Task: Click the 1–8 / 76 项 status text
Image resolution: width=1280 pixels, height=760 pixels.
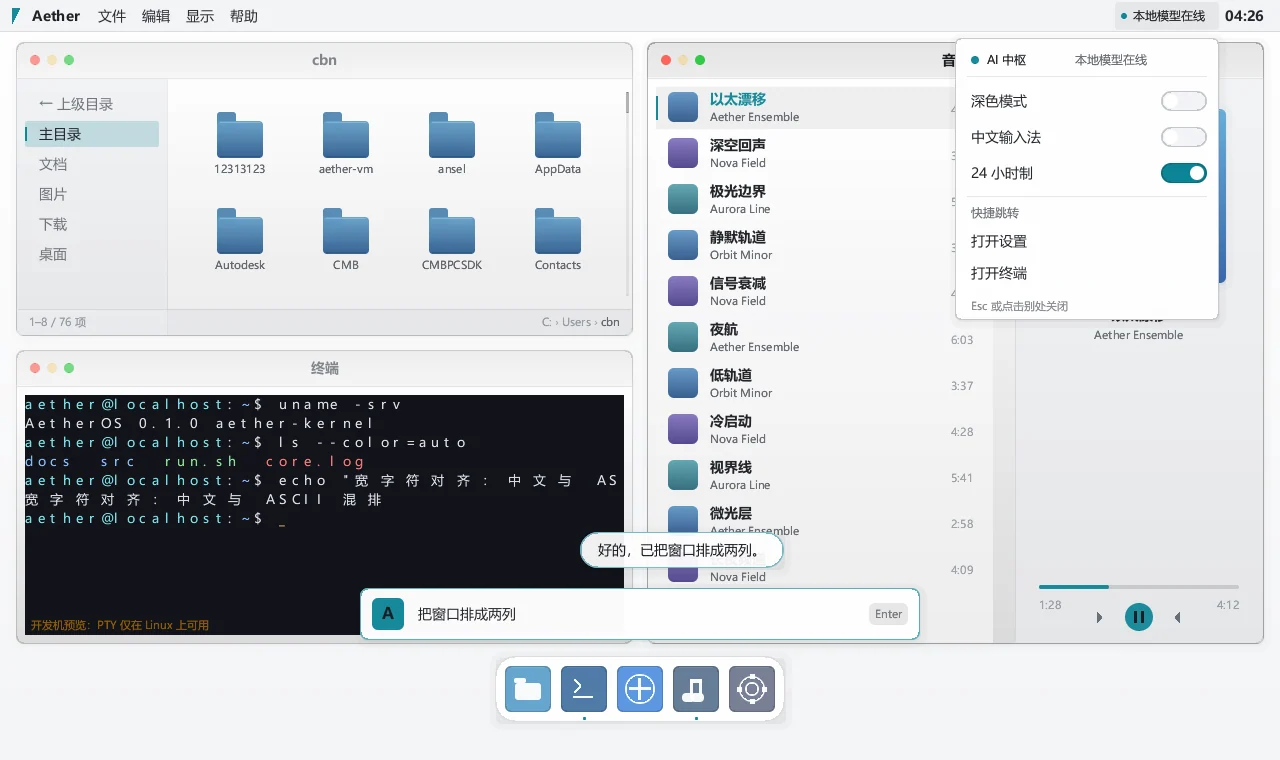Action: click(x=58, y=322)
